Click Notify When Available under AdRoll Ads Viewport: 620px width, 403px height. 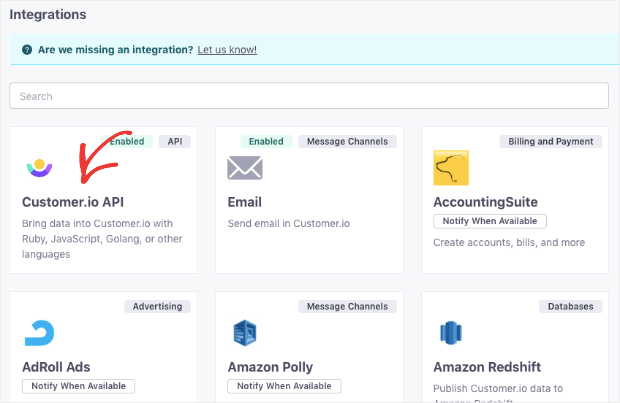tap(78, 386)
